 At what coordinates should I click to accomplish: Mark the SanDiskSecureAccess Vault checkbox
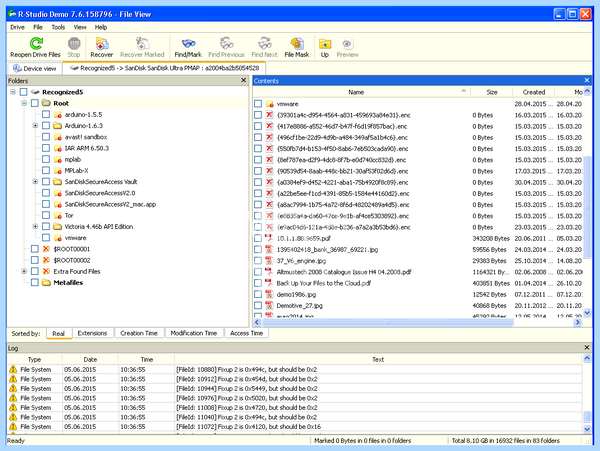click(x=46, y=182)
